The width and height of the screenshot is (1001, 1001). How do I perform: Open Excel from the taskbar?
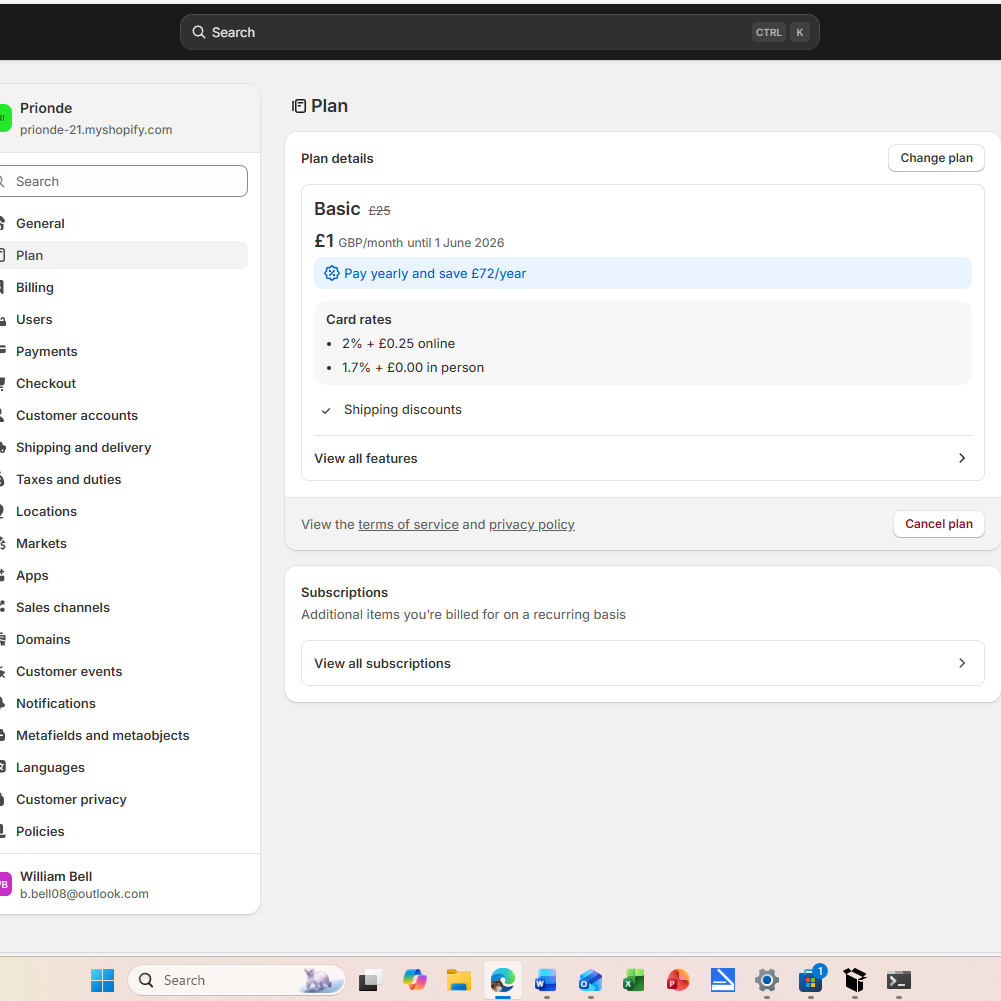pyautogui.click(x=633, y=980)
